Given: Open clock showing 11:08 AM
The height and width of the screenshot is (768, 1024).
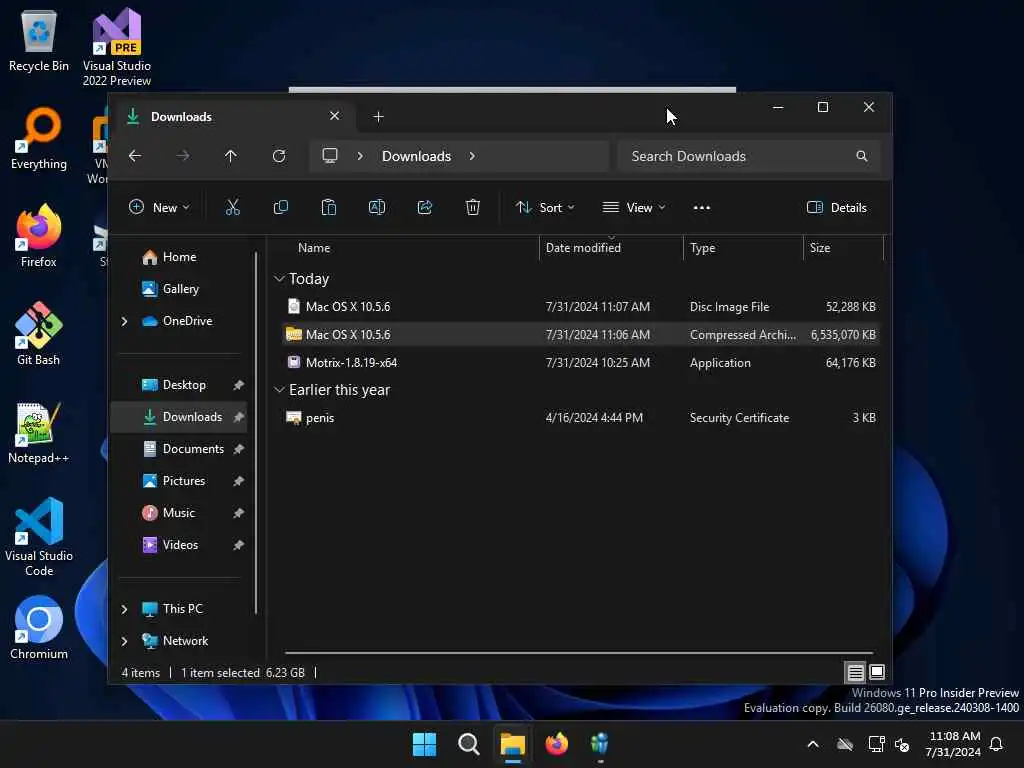Looking at the screenshot, I should pyautogui.click(x=953, y=744).
